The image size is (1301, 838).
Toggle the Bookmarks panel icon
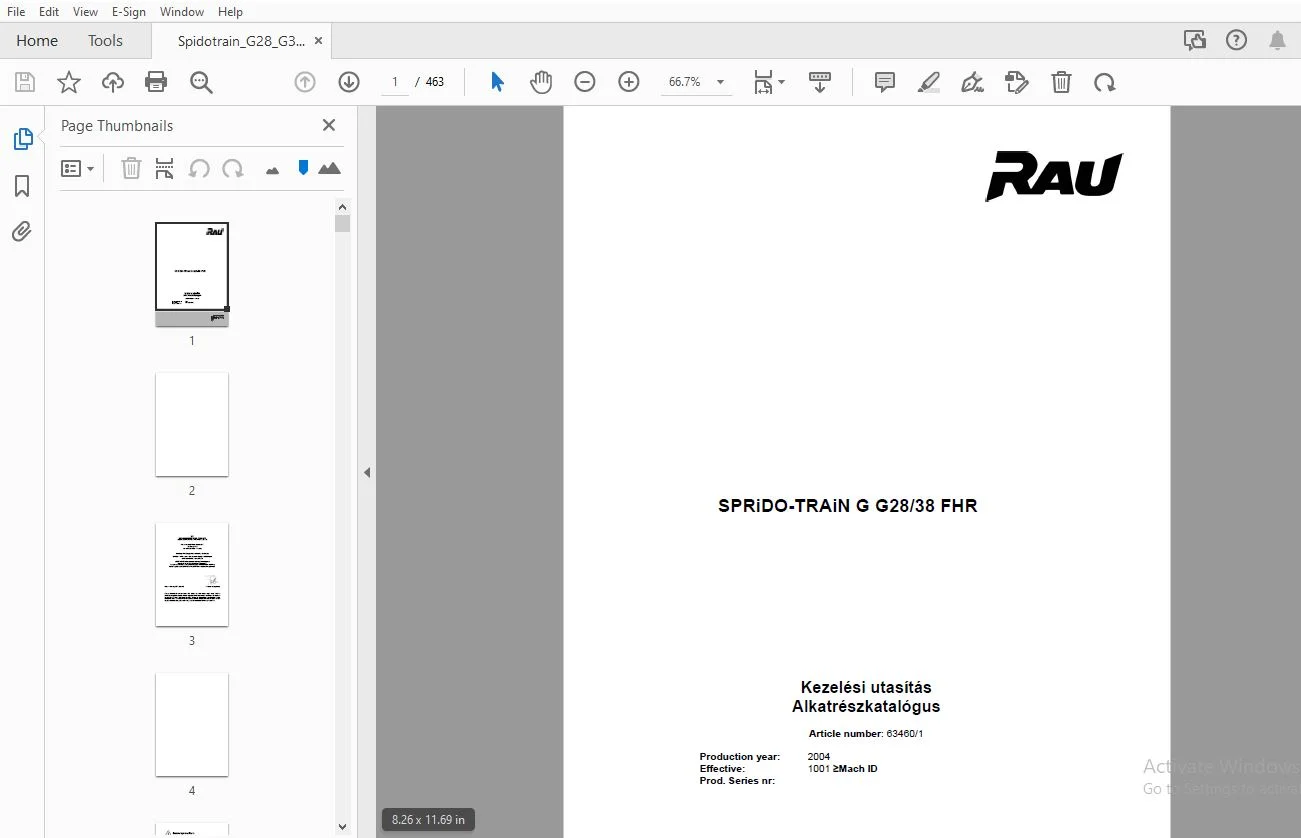(22, 186)
